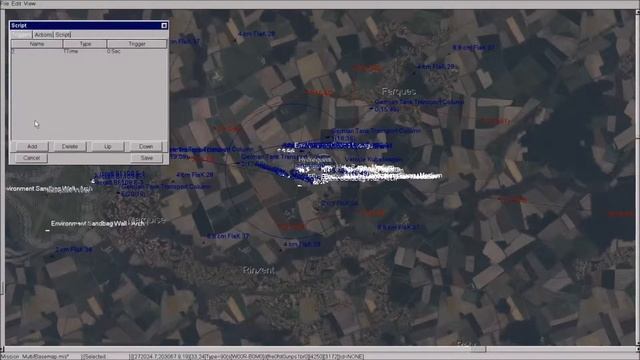640x360 pixels.
Task: Open the partially cut-off File menu
Action: [x=4, y=3]
